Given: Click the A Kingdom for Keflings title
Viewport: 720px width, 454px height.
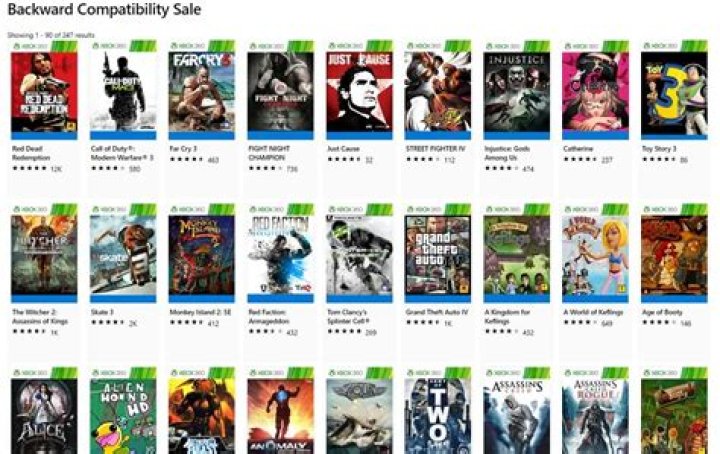Looking at the screenshot, I should pos(507,316).
